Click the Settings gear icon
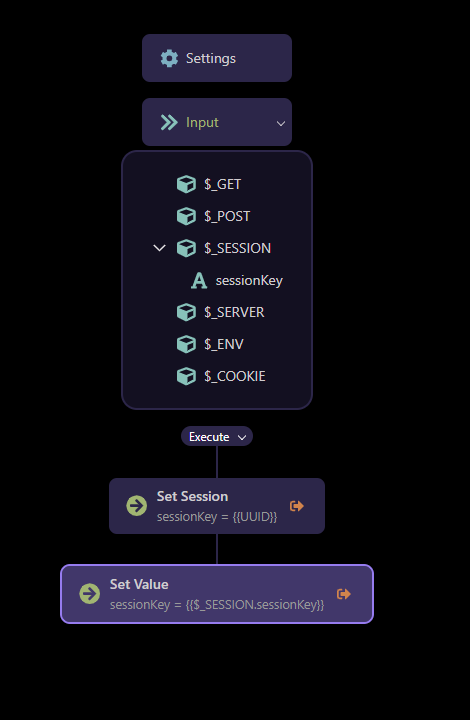 [169, 58]
